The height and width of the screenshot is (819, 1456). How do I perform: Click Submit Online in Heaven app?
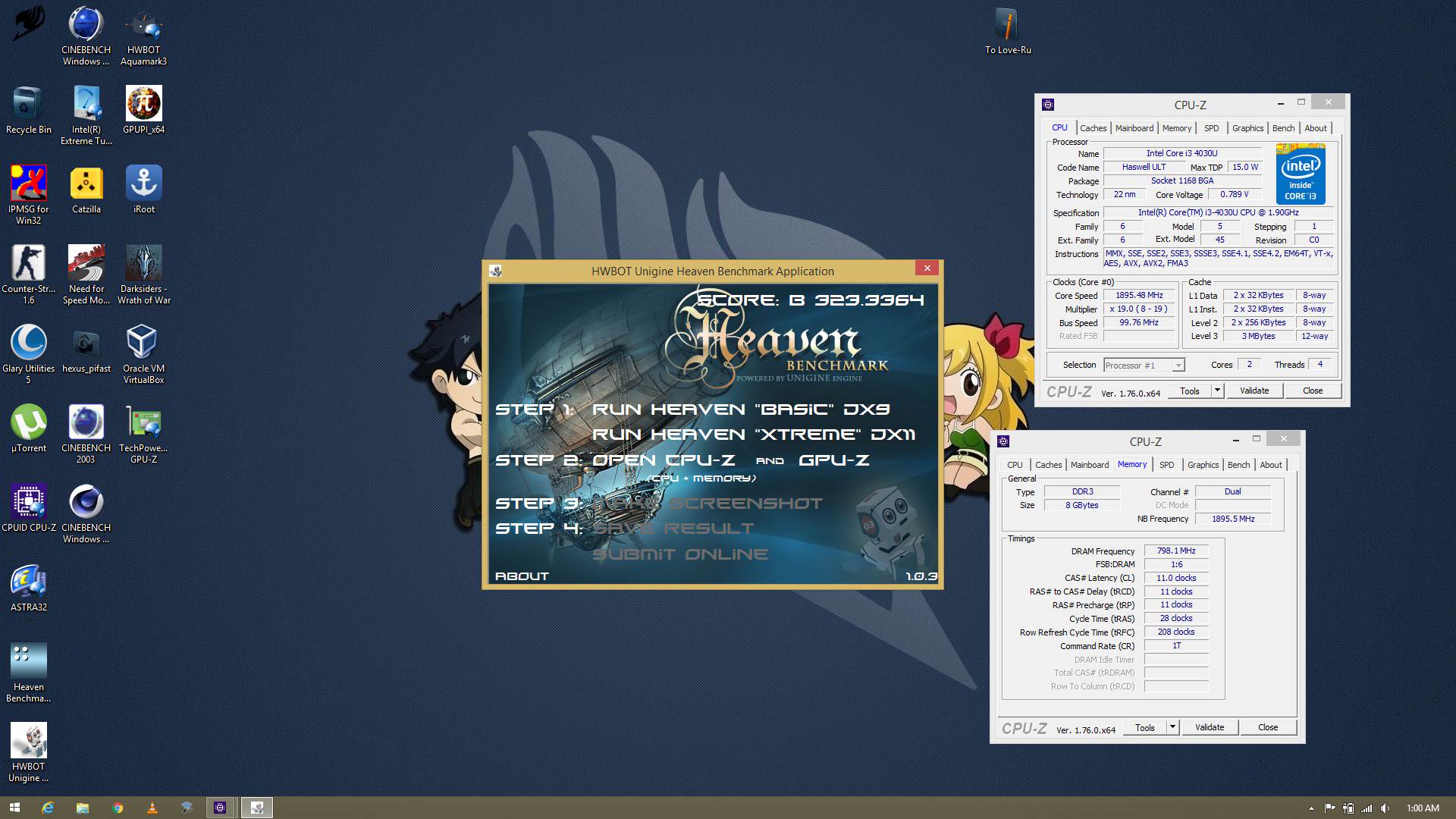coord(679,554)
